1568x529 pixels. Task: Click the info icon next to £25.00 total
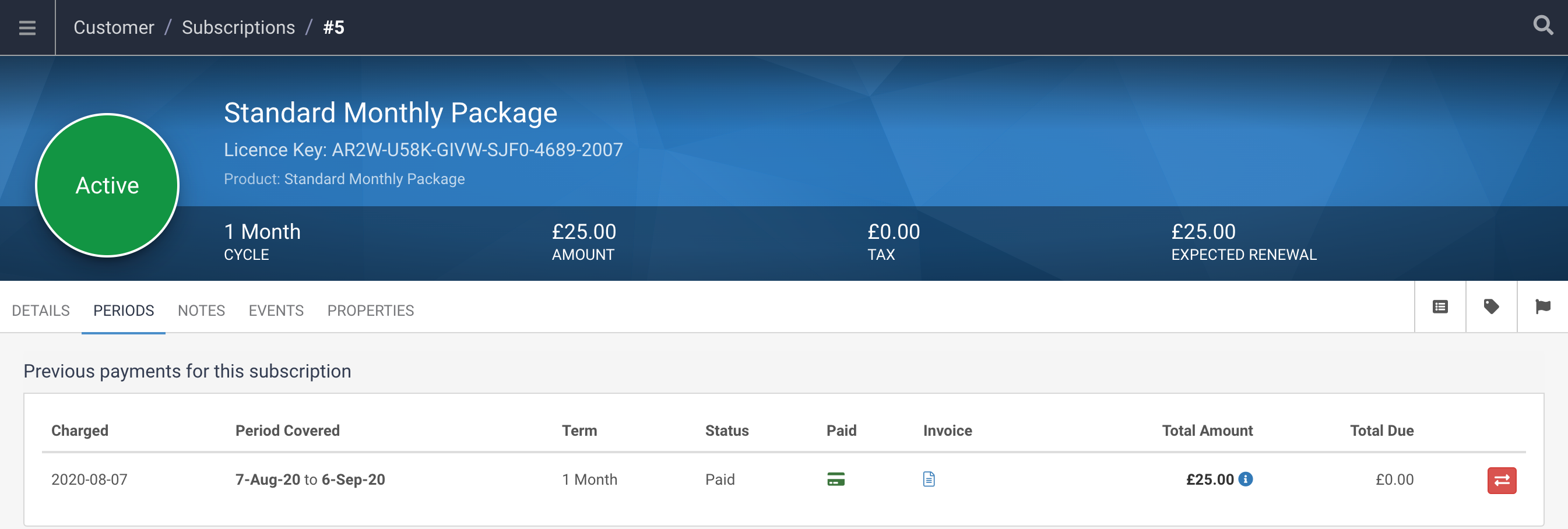coord(1246,479)
